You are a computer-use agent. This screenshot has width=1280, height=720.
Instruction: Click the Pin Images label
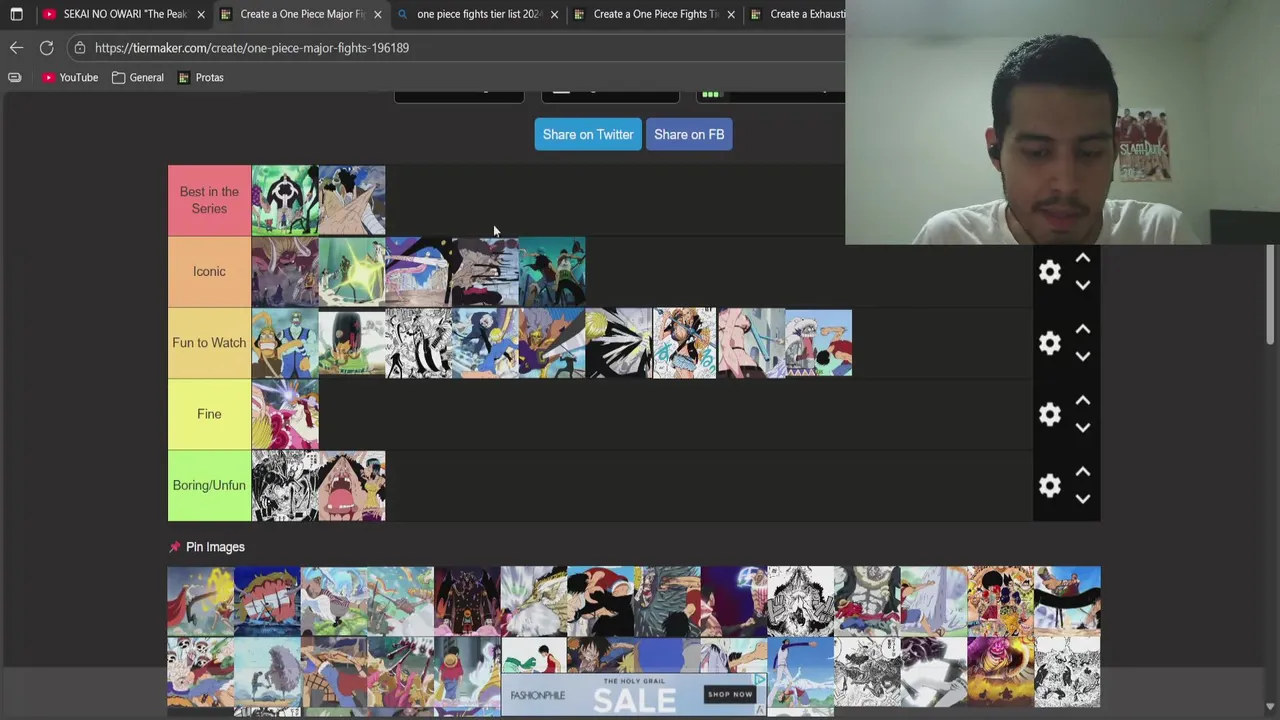215,547
